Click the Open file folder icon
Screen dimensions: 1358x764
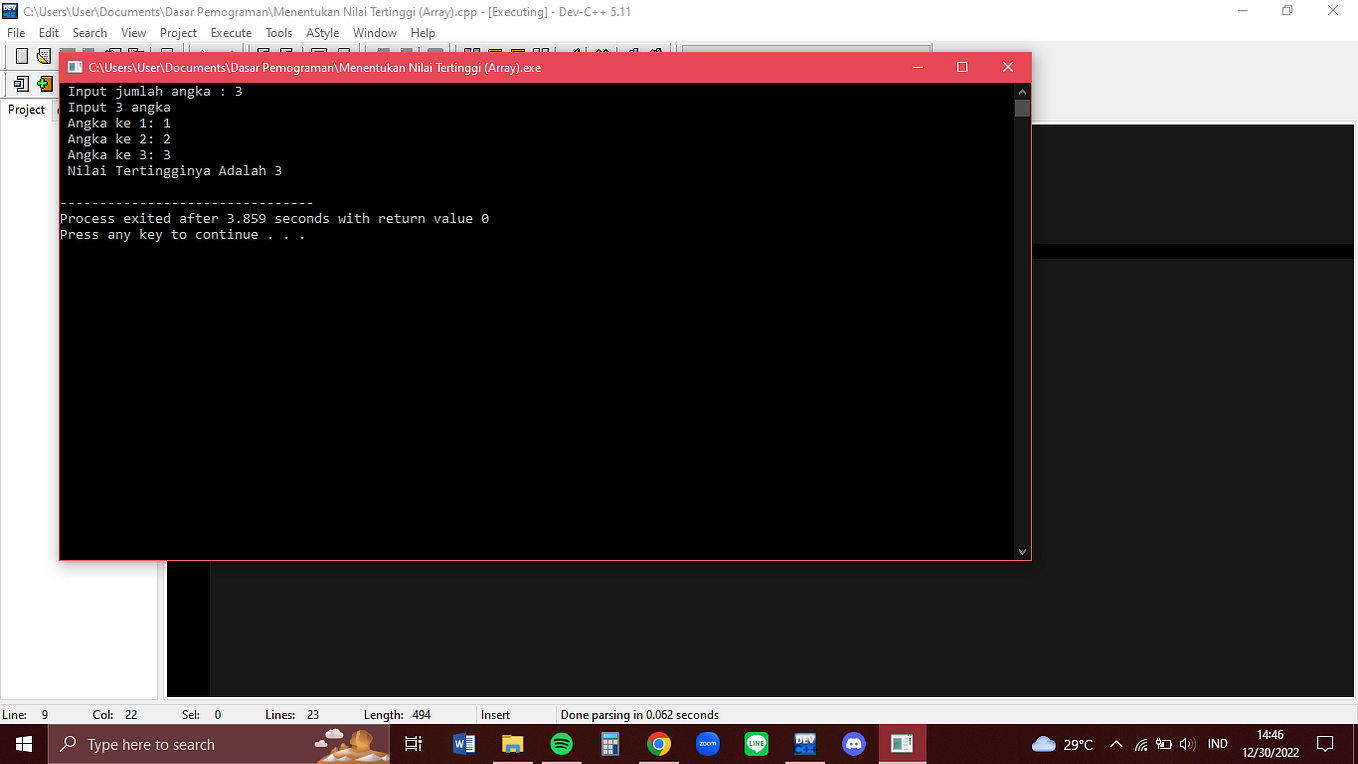tap(44, 56)
